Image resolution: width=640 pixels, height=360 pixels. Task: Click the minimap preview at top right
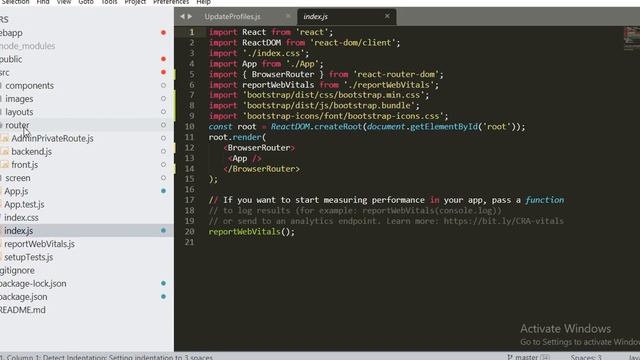point(631,39)
